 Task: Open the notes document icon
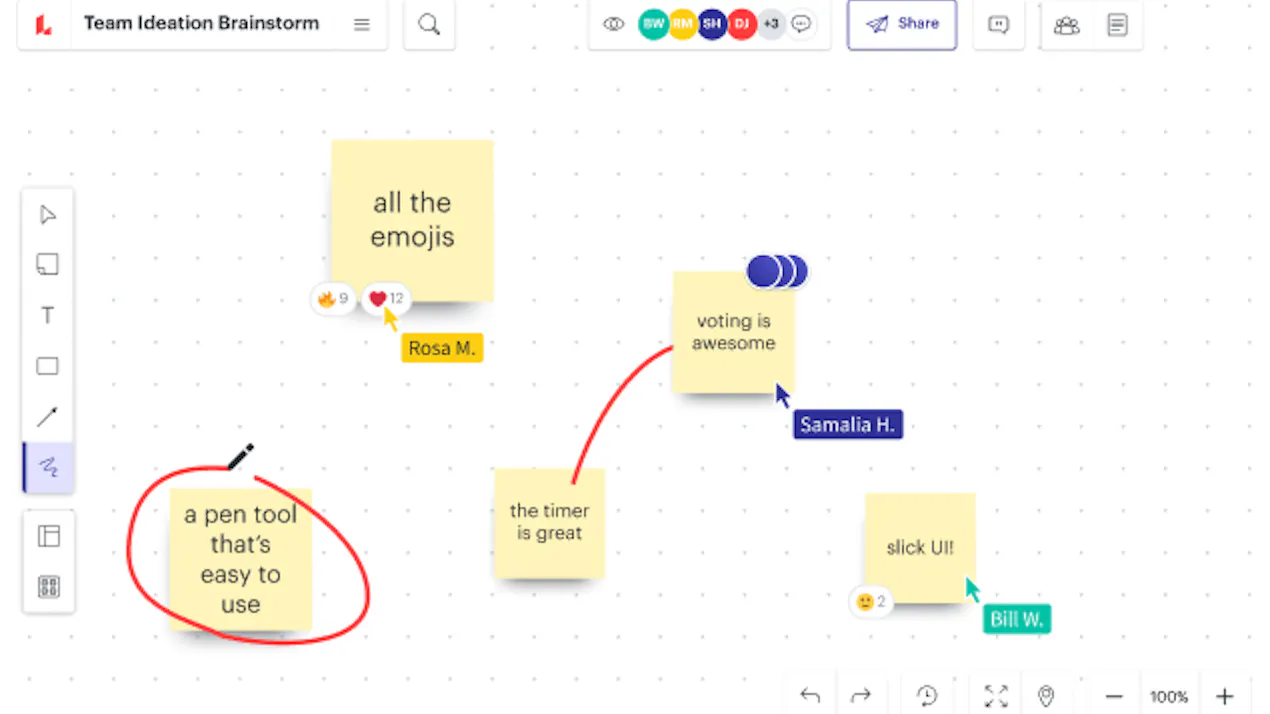(x=1117, y=25)
